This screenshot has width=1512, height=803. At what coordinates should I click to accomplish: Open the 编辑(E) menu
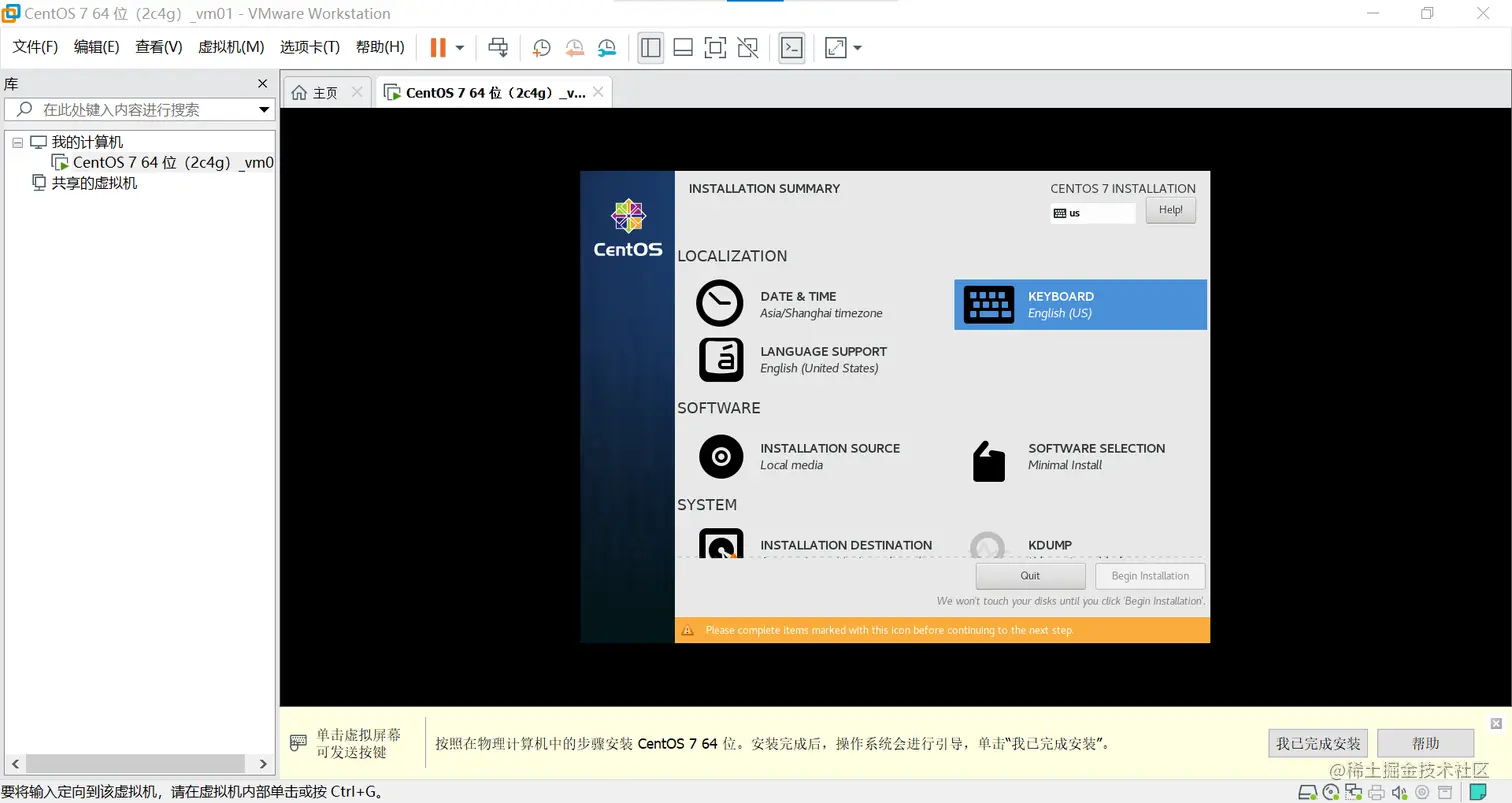[x=96, y=47]
